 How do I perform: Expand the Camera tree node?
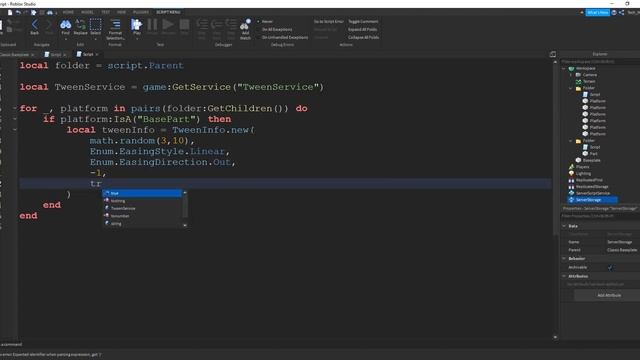click(571, 75)
